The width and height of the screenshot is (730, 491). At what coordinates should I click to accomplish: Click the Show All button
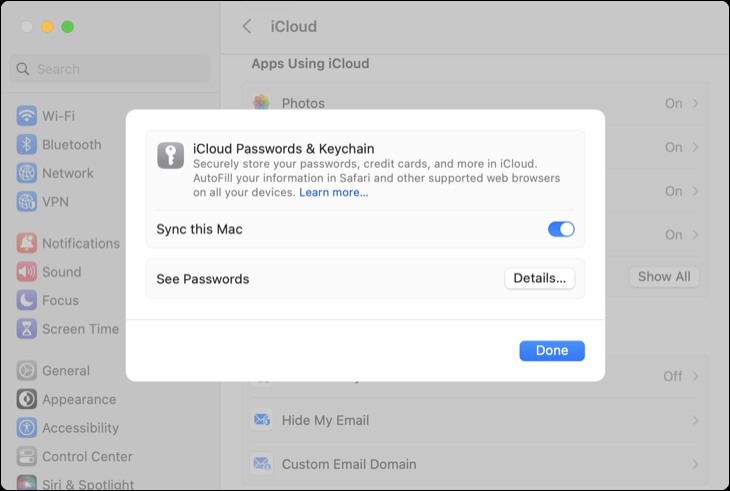[x=664, y=277]
